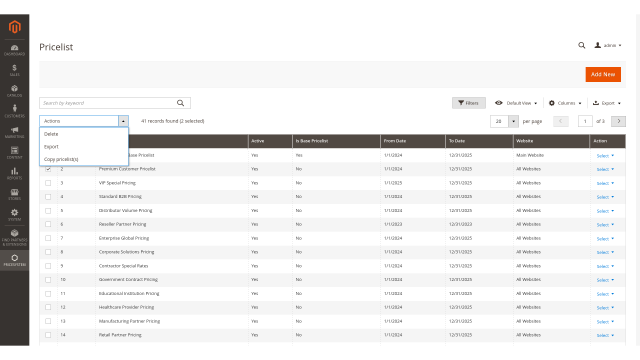
Task: Check the Corporate Solutions Pricing row
Action: click(x=48, y=252)
